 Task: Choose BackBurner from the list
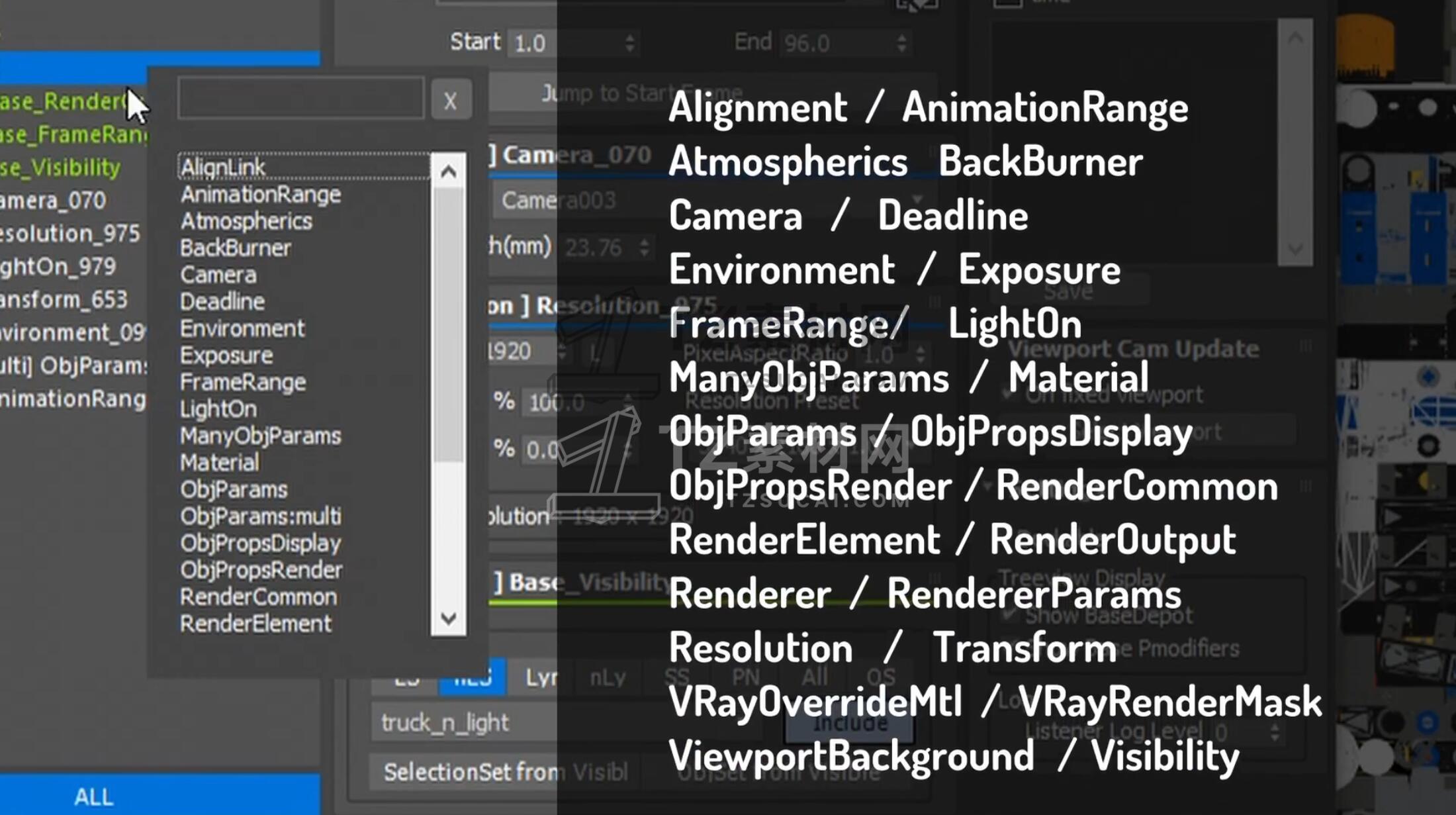(236, 248)
